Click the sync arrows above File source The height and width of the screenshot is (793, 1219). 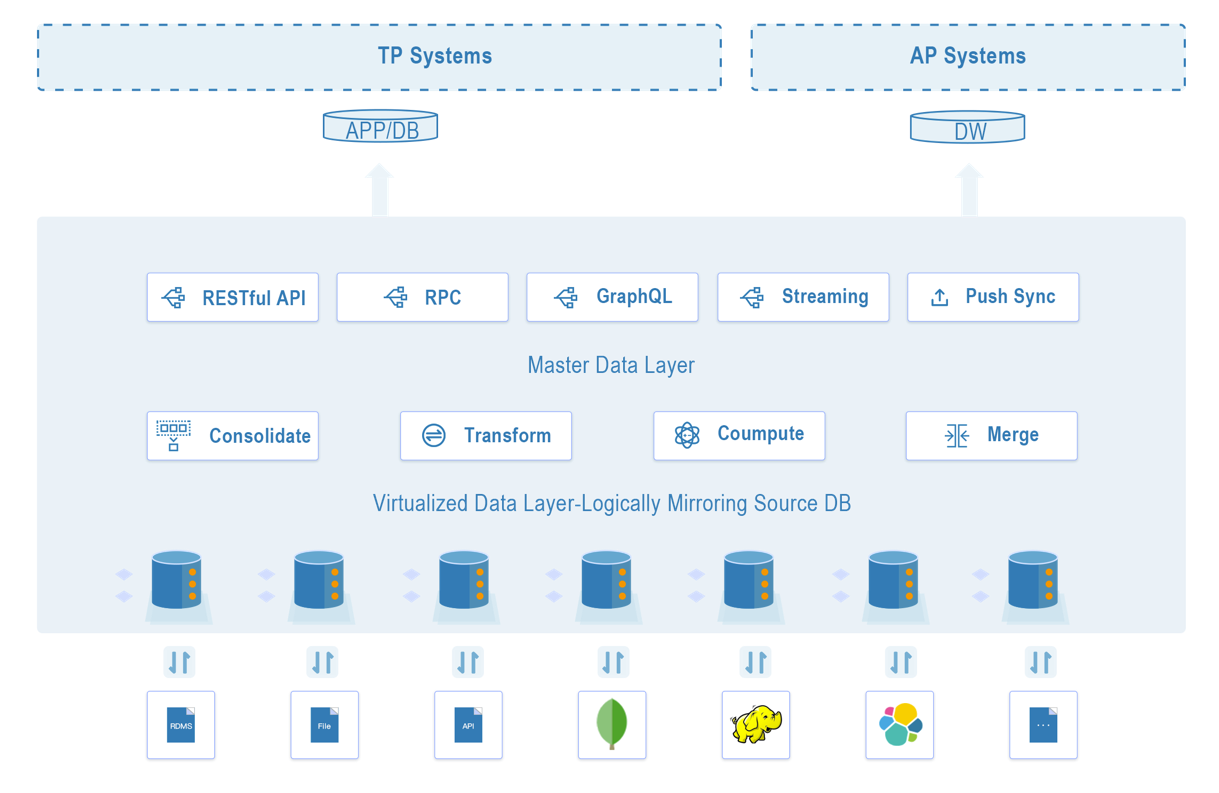(323, 662)
